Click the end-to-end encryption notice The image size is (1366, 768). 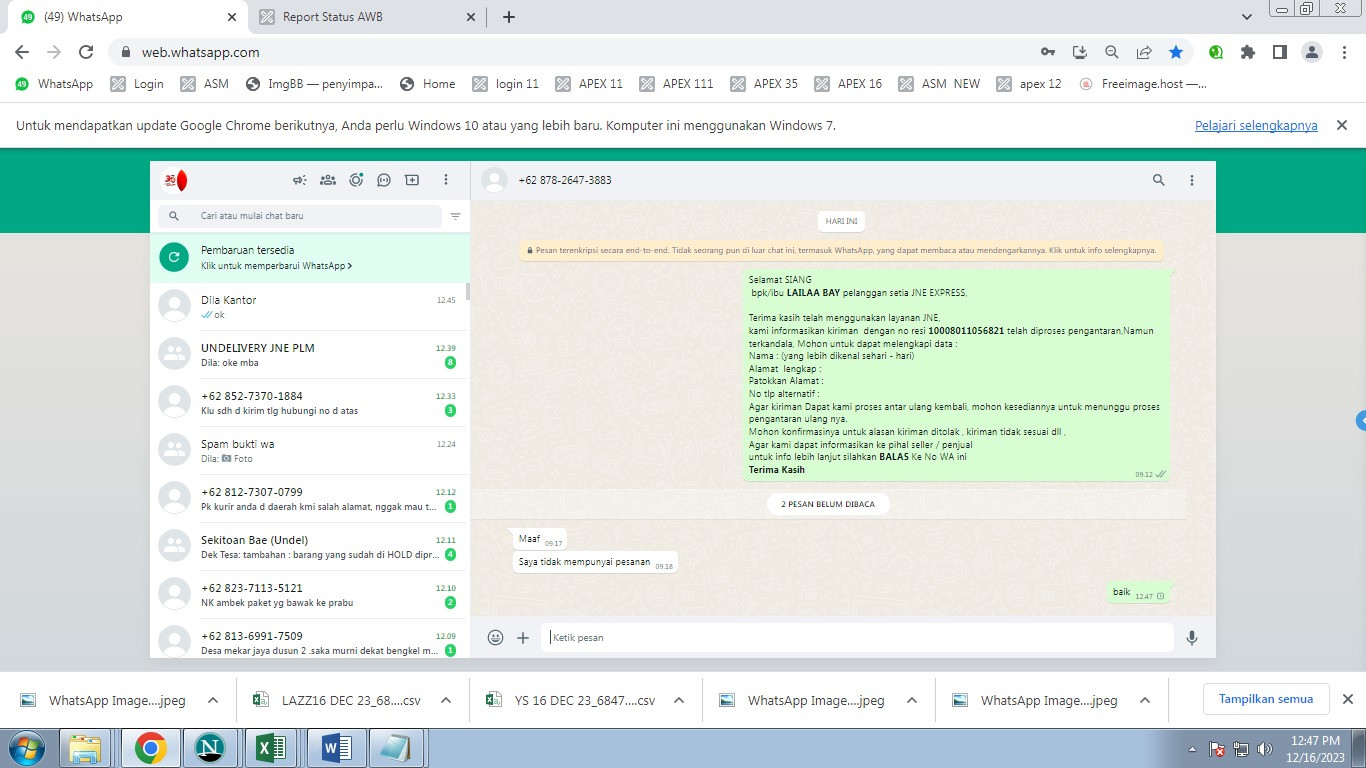pos(842,250)
